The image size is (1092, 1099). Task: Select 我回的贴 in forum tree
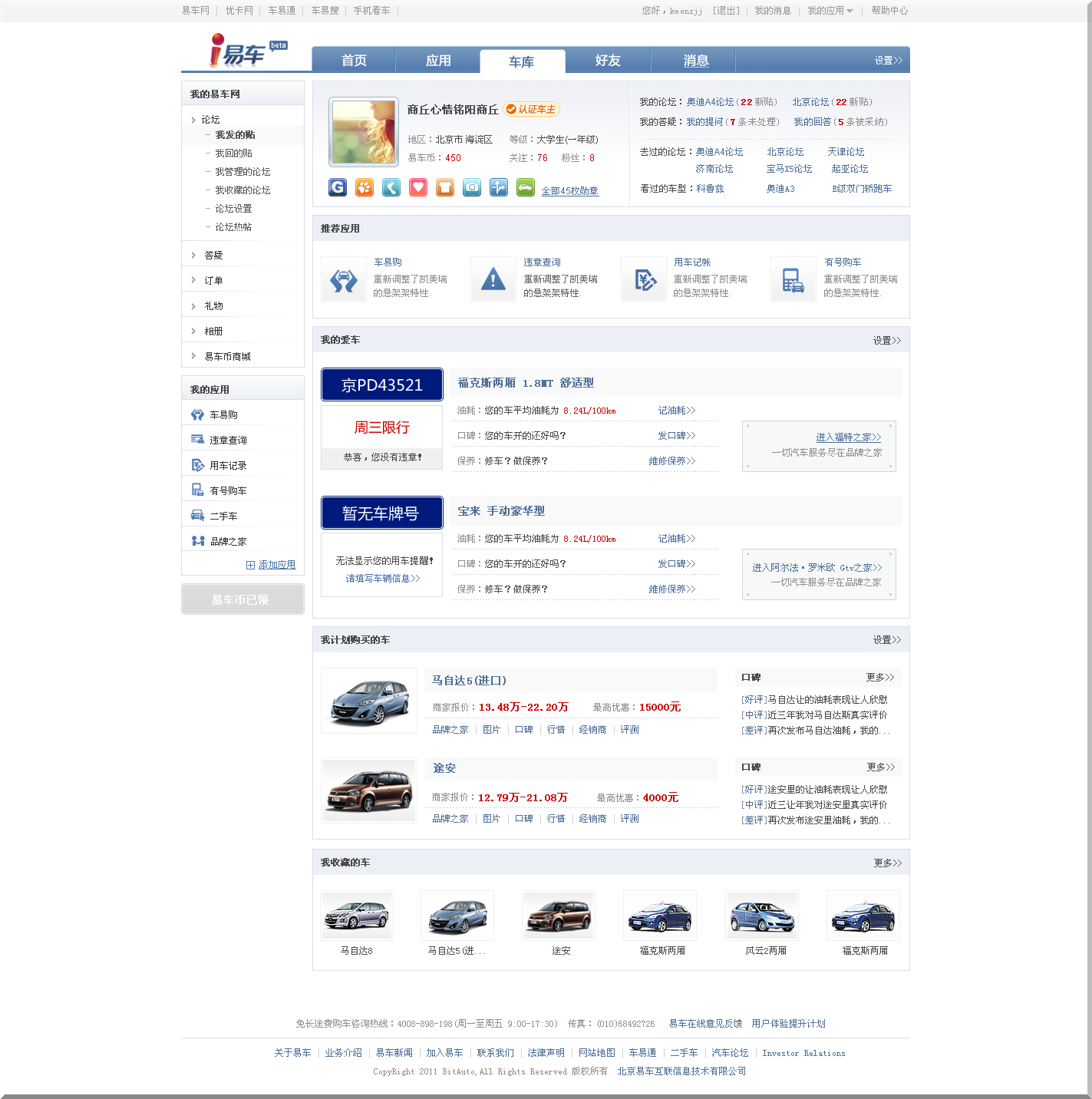[233, 153]
